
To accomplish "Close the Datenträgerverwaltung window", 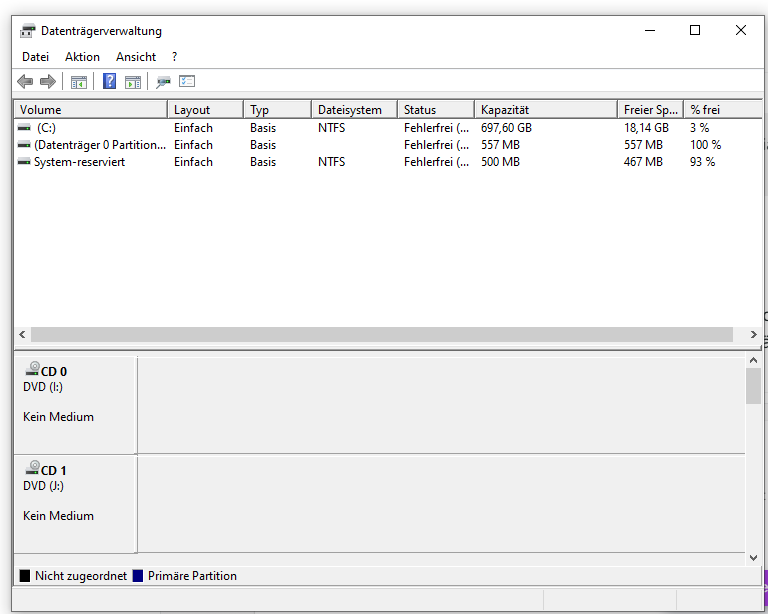I will 741,30.
